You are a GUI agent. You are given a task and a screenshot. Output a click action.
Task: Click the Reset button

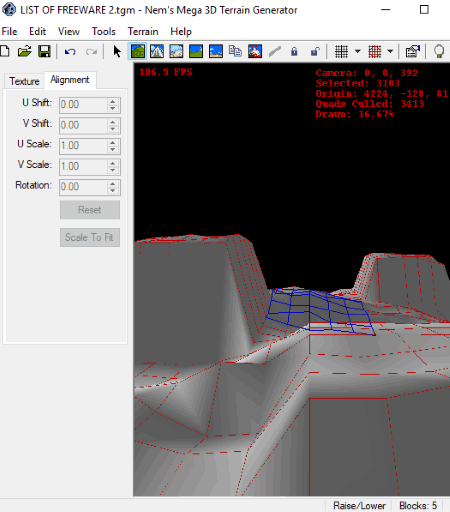[90, 210]
